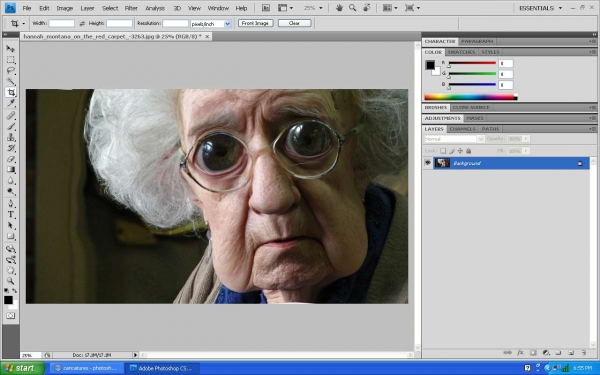
Task: Select the Magic Wand tool
Action: tap(10, 81)
